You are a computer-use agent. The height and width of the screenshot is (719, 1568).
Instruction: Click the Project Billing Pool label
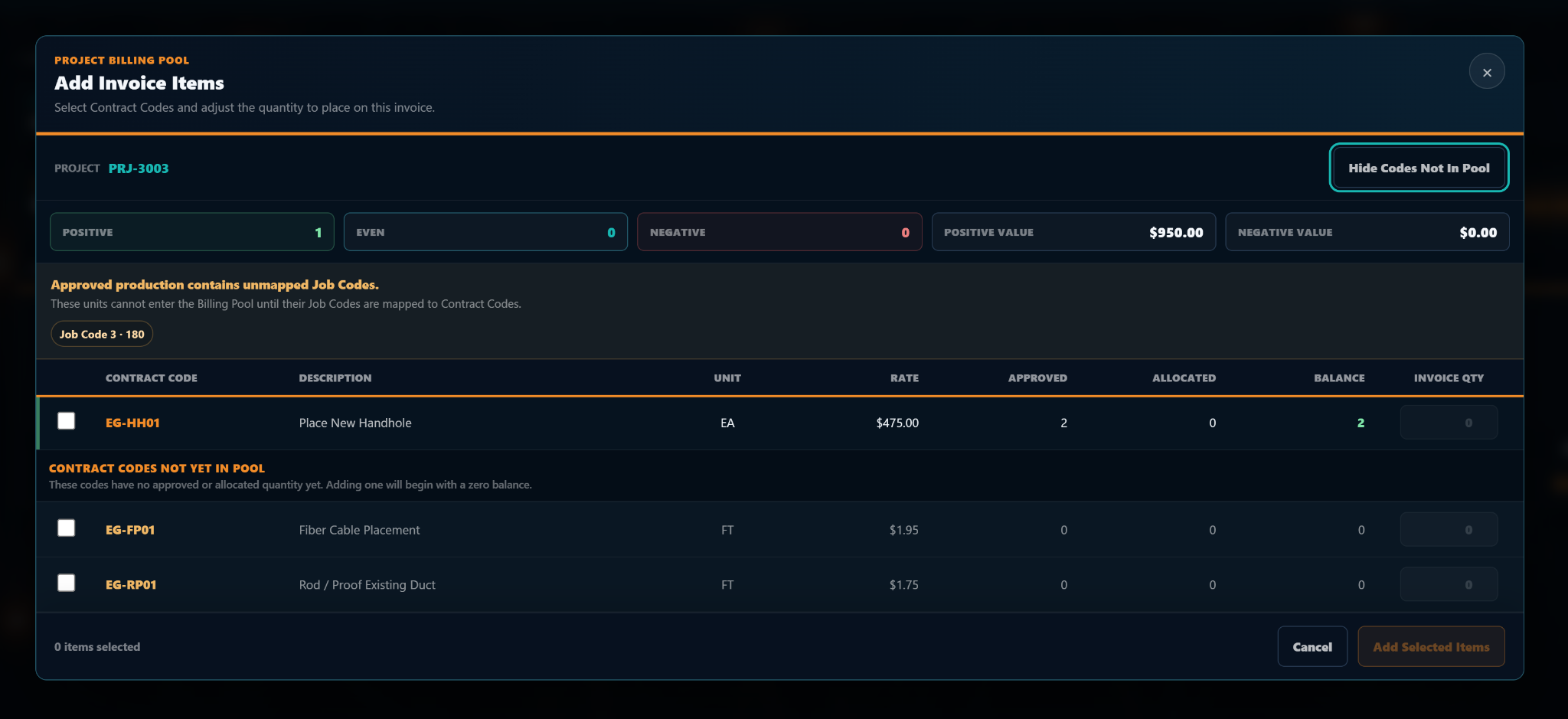(122, 60)
